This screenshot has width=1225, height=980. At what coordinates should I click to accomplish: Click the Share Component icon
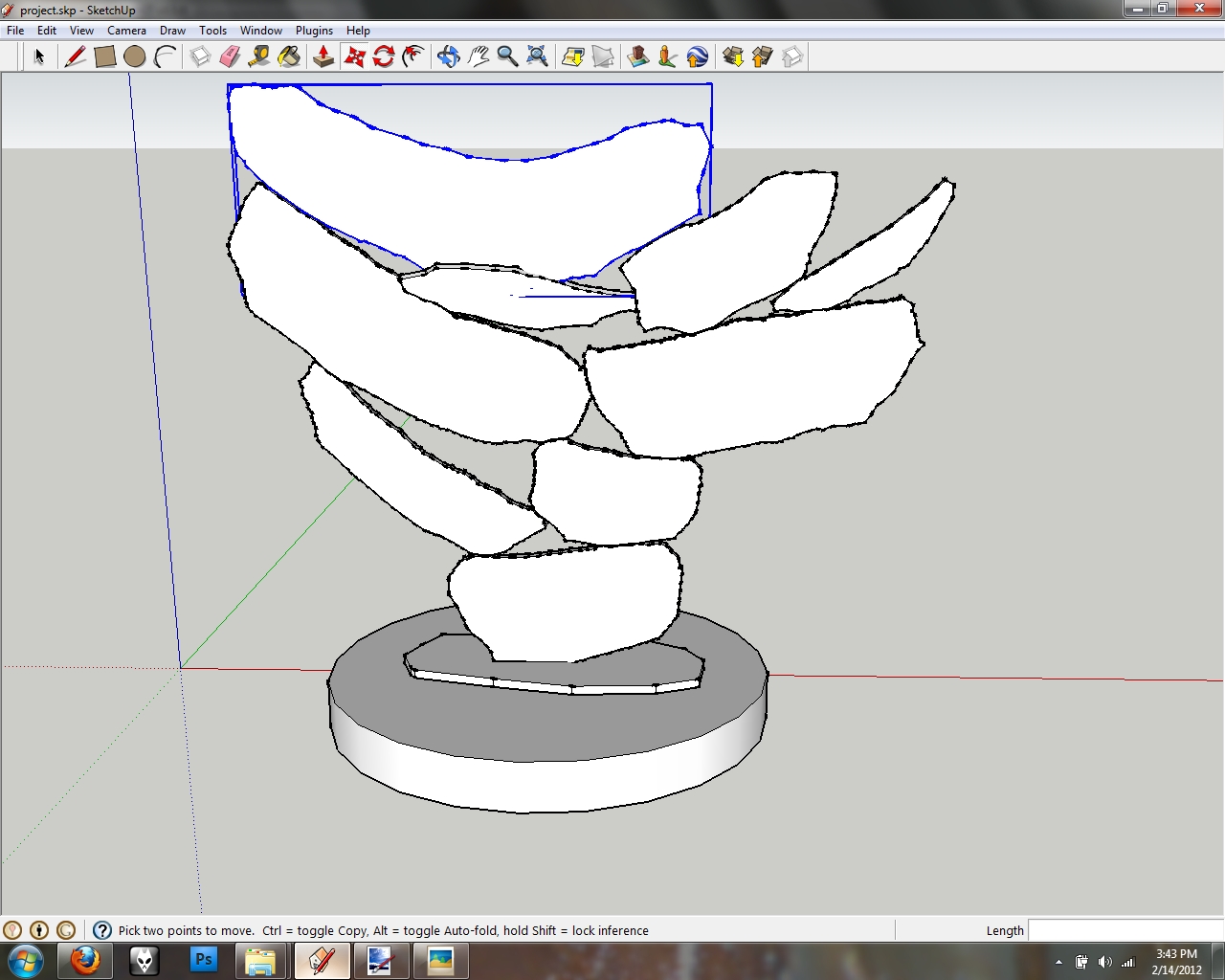791,56
